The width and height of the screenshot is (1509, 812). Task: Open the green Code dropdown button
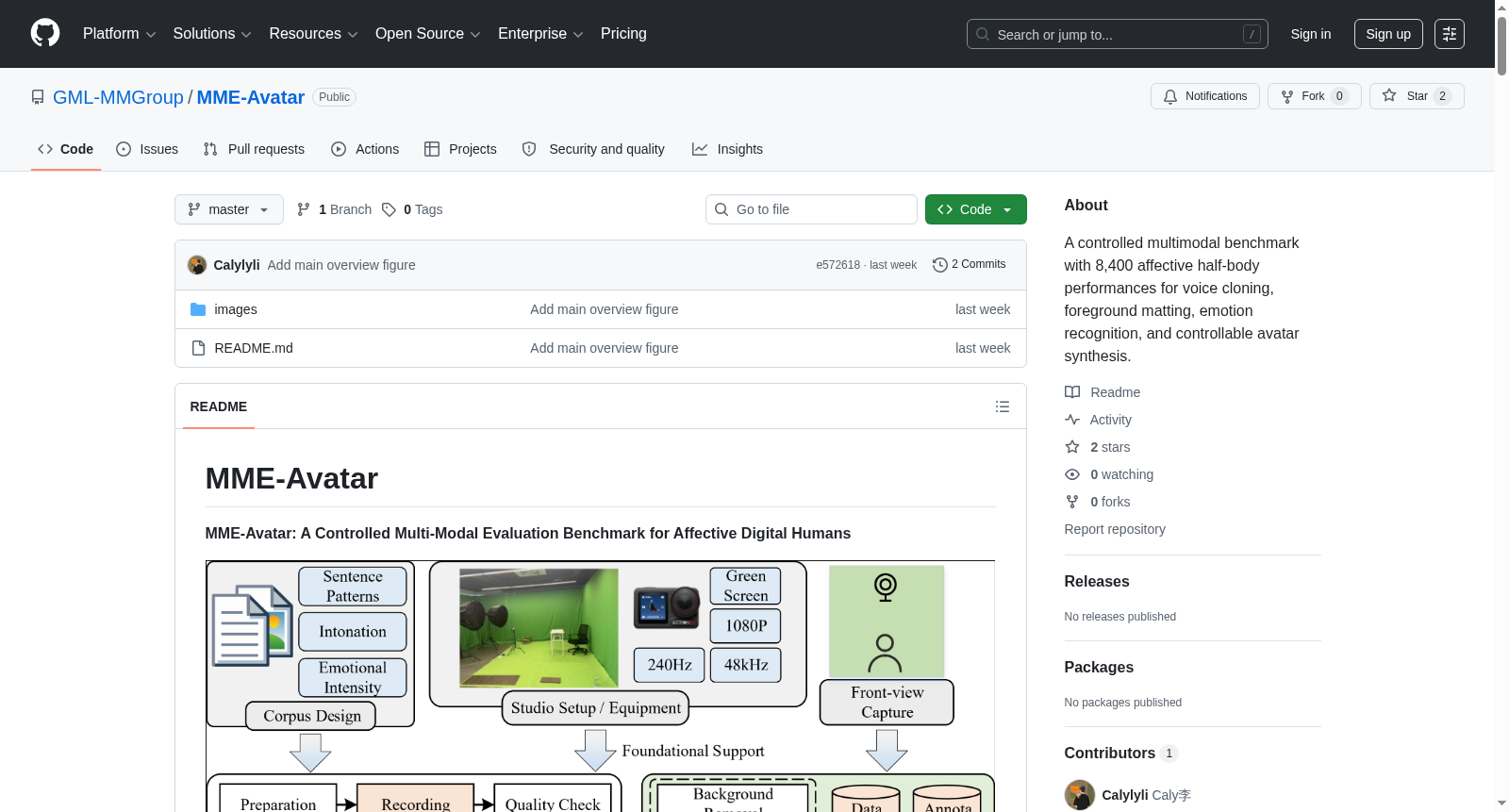click(976, 209)
